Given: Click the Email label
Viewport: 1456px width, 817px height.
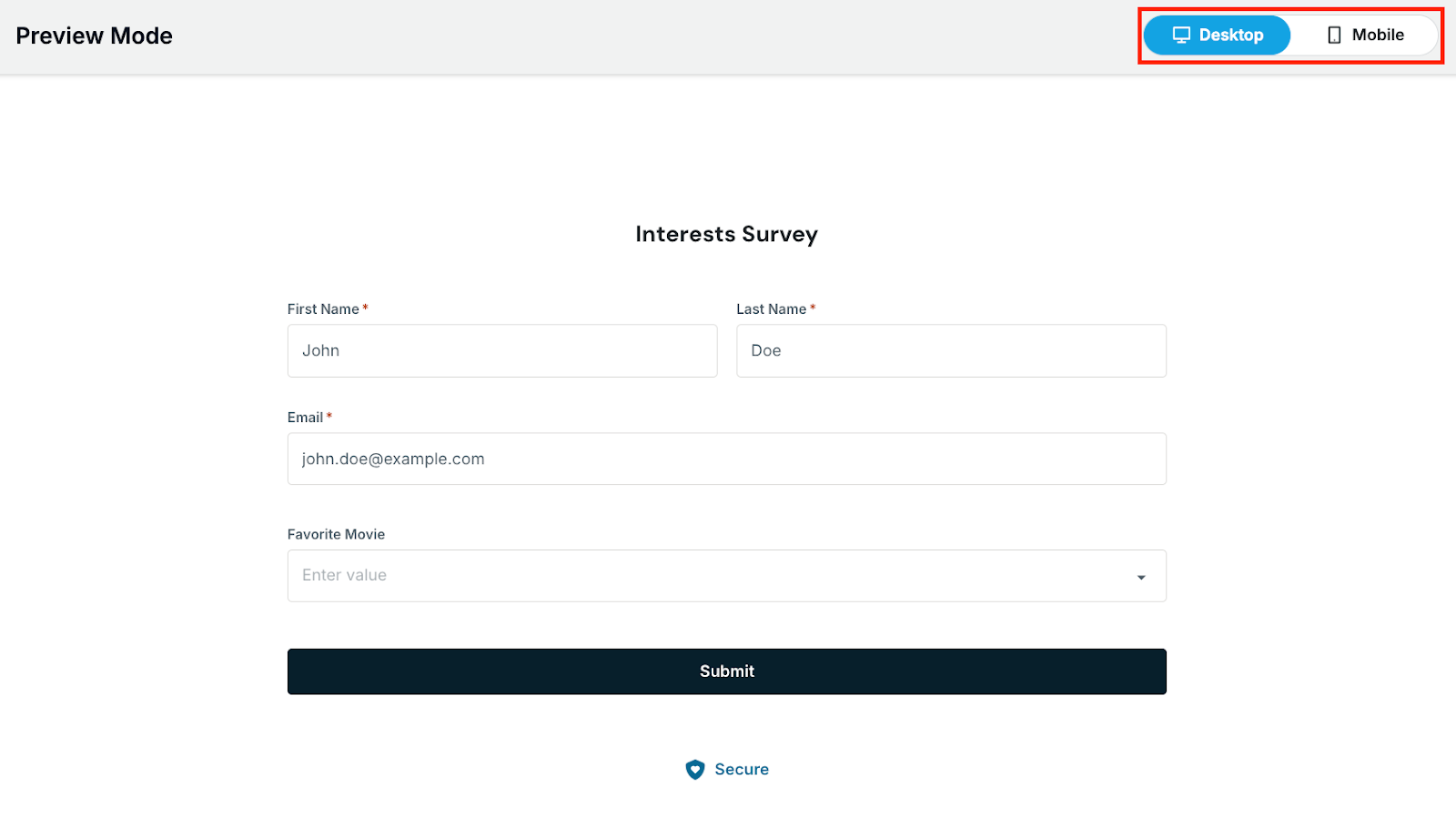Looking at the screenshot, I should 306,418.
